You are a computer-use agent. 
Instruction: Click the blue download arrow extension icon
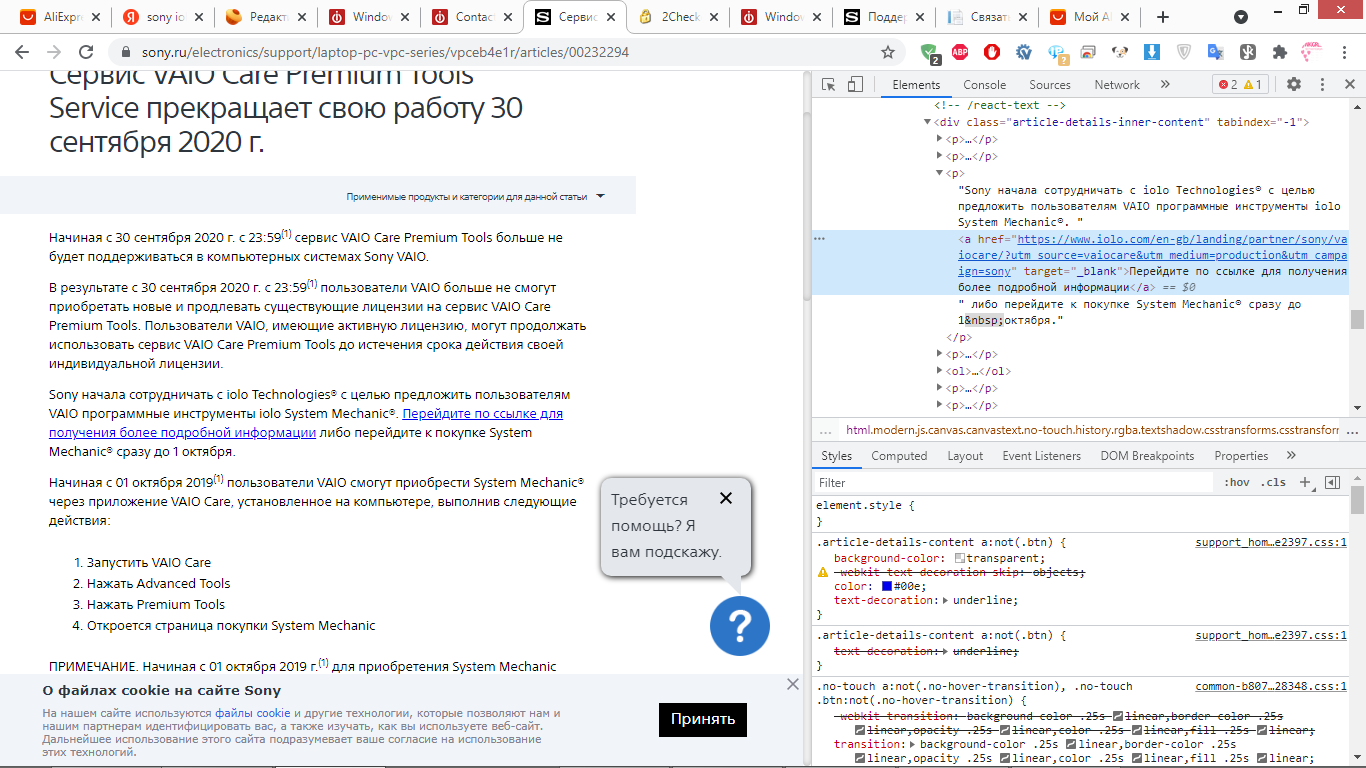point(1152,52)
